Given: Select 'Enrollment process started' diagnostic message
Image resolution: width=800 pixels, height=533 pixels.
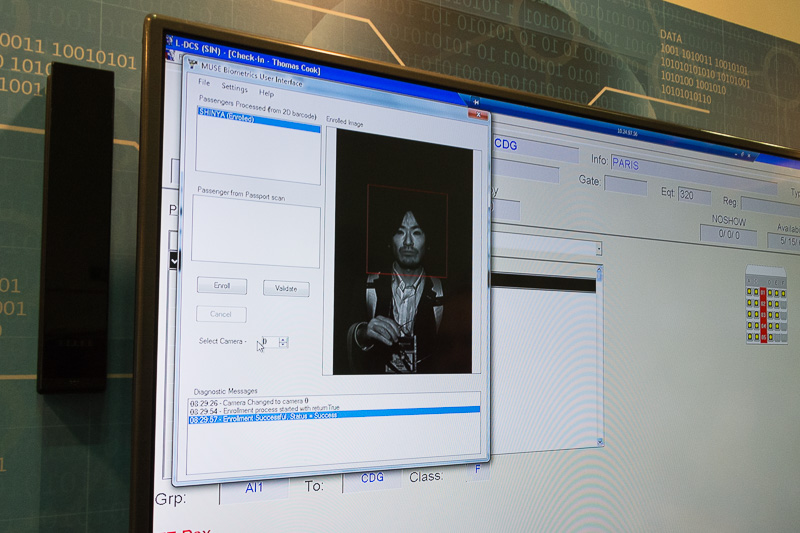Looking at the screenshot, I should tap(265, 410).
